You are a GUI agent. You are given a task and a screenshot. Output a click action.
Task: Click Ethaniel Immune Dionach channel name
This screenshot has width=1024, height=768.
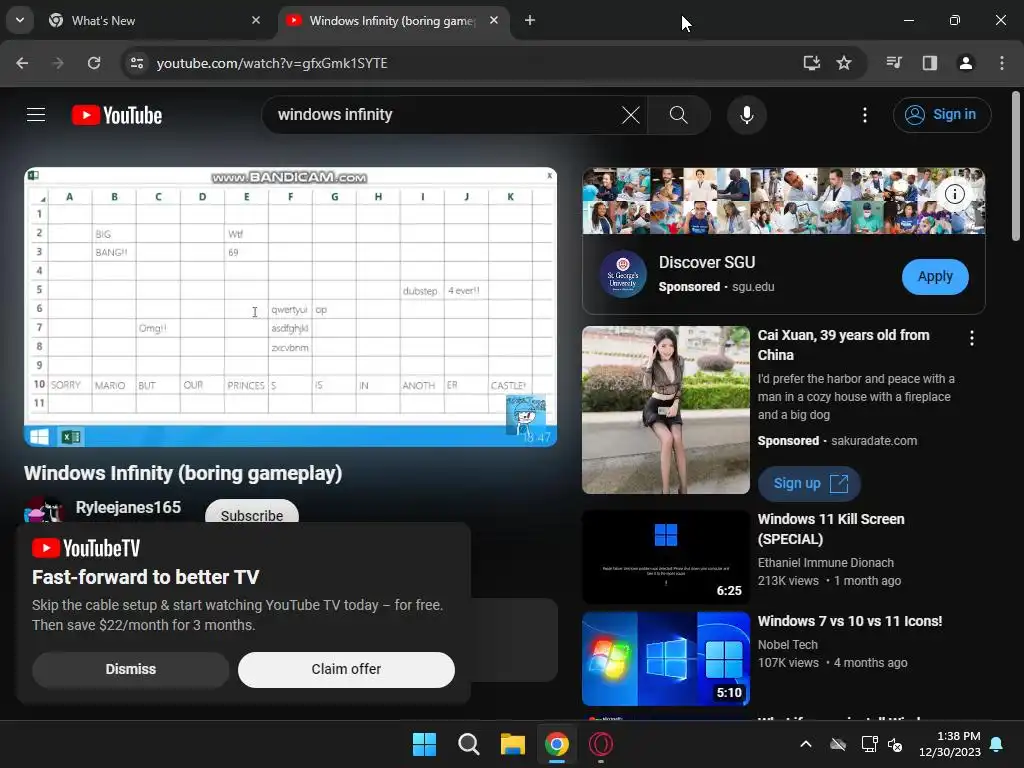click(x=825, y=562)
